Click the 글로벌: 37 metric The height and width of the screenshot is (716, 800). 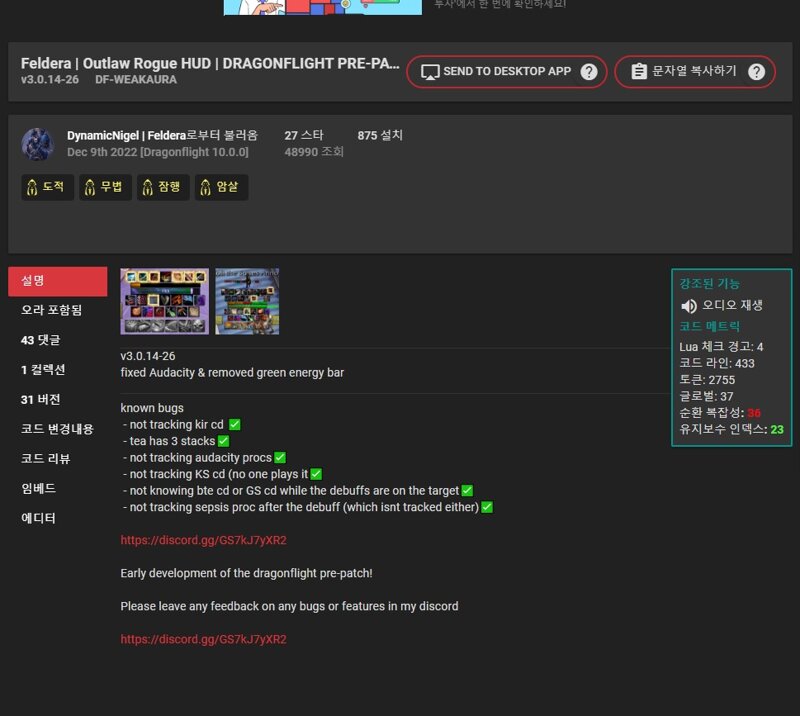706,397
